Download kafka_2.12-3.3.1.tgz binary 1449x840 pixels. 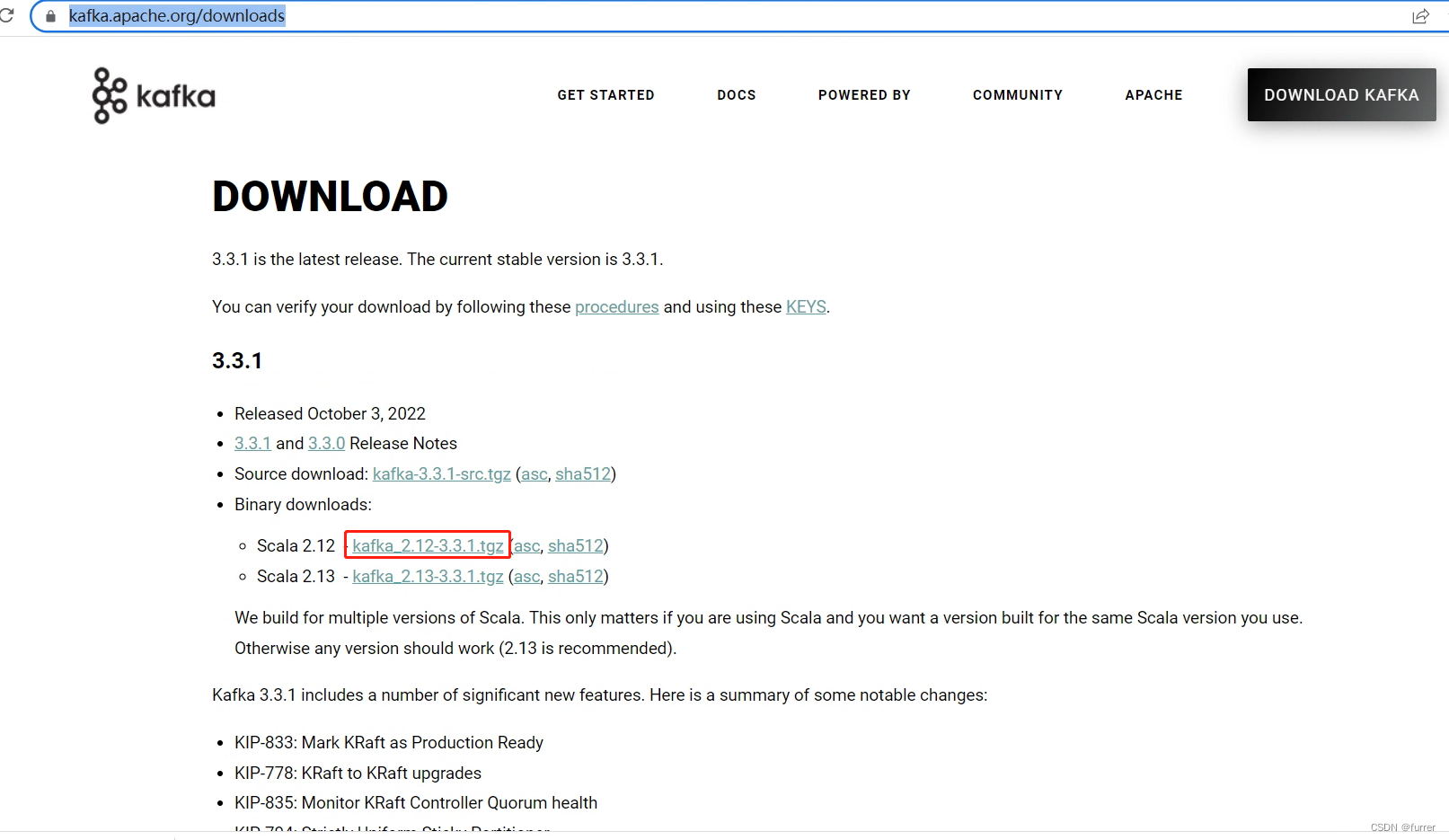[x=428, y=546]
